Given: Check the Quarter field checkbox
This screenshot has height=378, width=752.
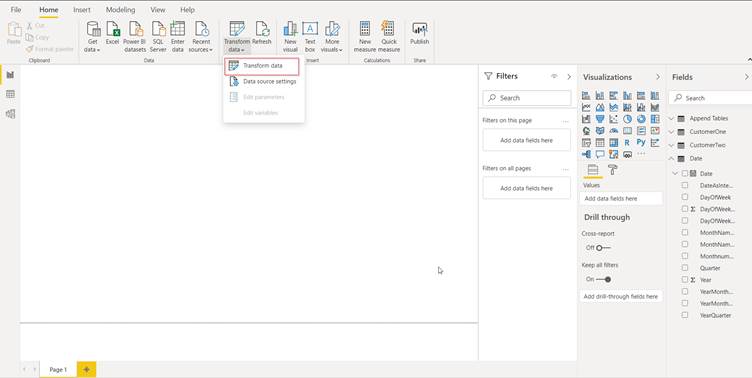Looking at the screenshot, I should pos(685,268).
